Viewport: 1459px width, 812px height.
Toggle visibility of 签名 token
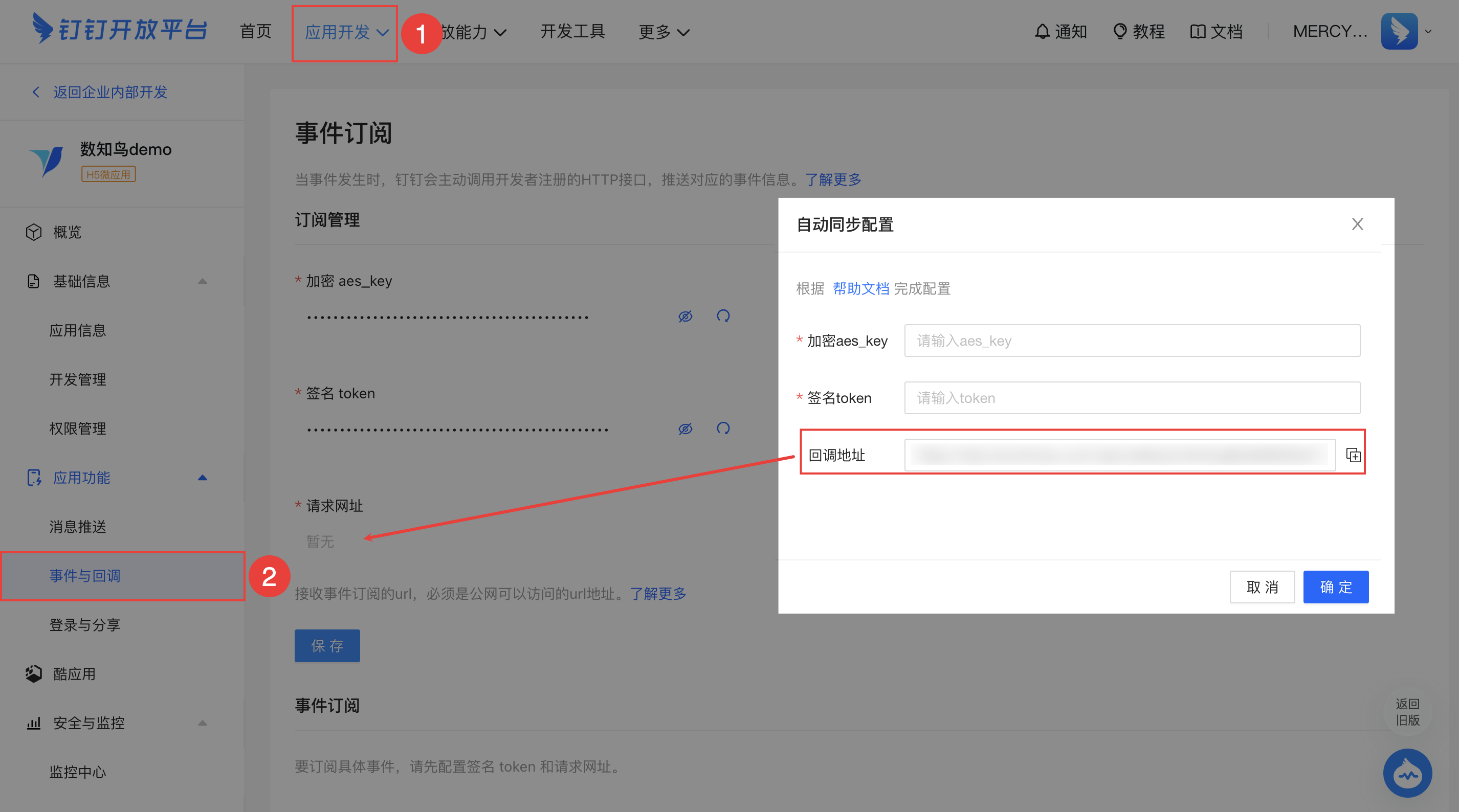[686, 428]
